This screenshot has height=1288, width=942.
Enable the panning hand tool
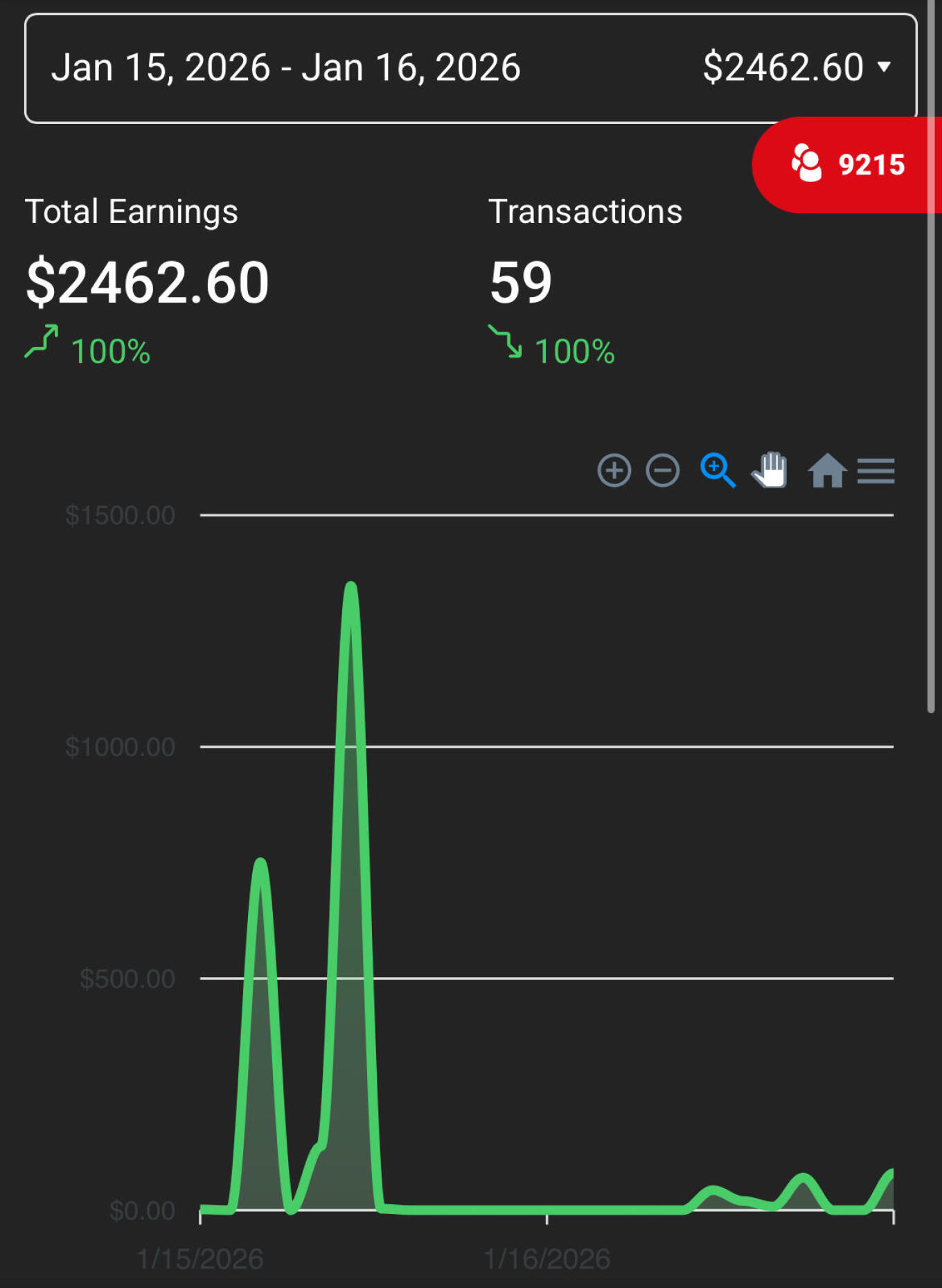pos(770,471)
